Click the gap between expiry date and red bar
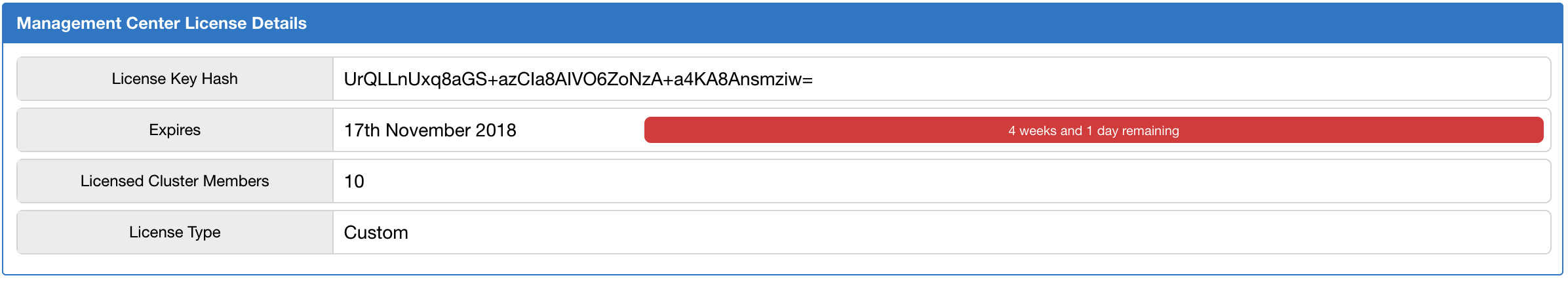Screen dimensions: 1568x282 [580, 131]
